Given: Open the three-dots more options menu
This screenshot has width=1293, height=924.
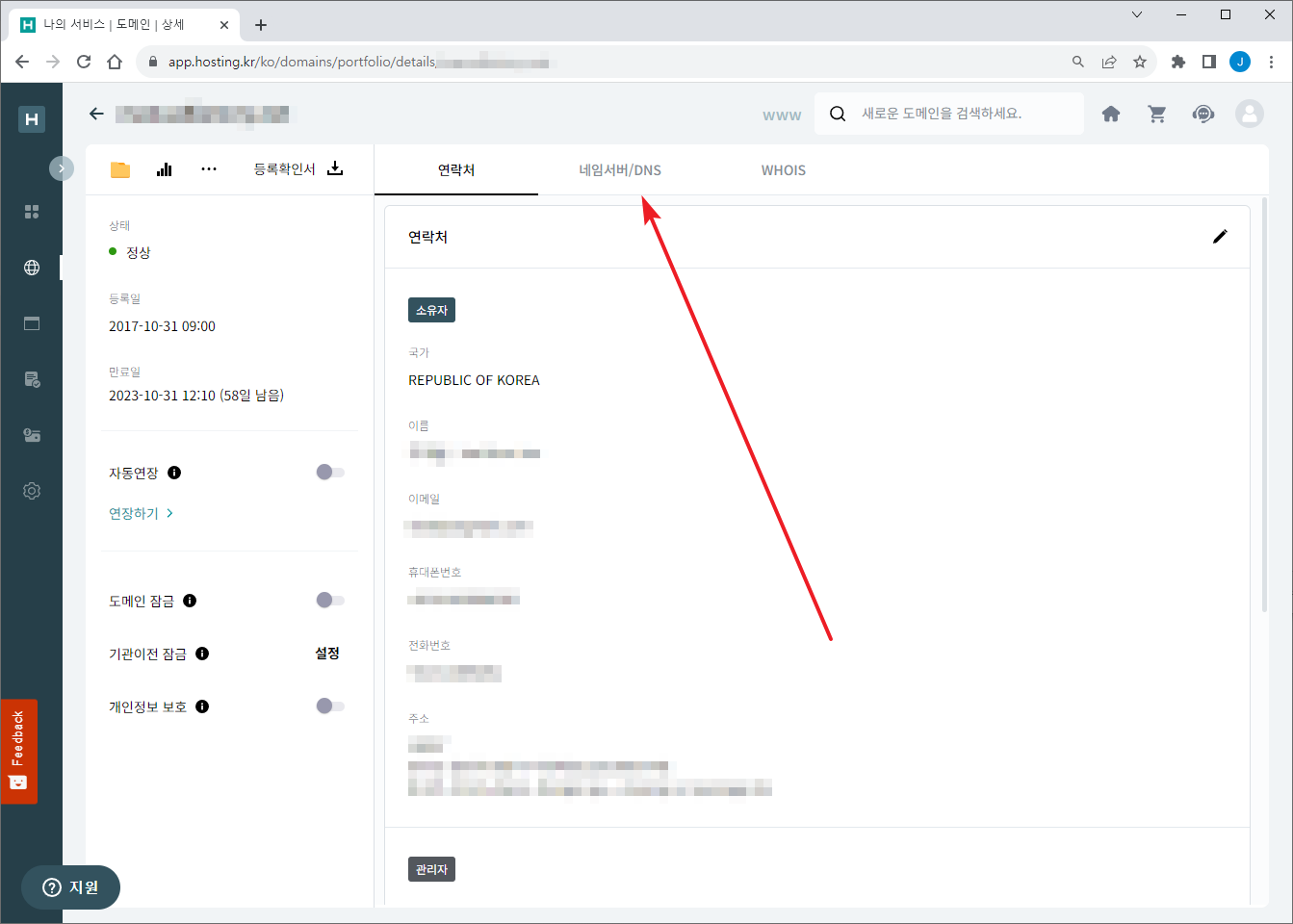Looking at the screenshot, I should [x=209, y=169].
